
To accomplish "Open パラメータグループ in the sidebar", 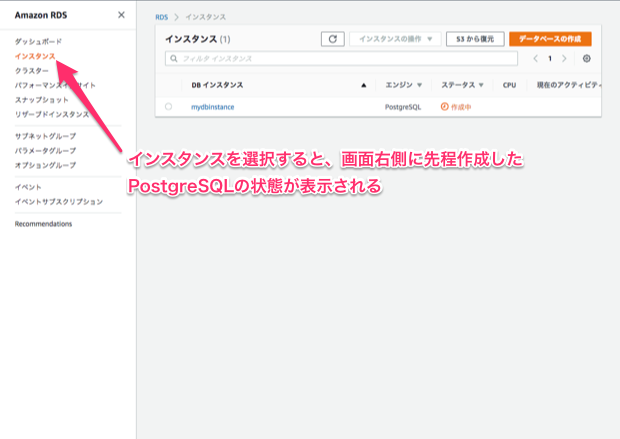I will coord(45,151).
